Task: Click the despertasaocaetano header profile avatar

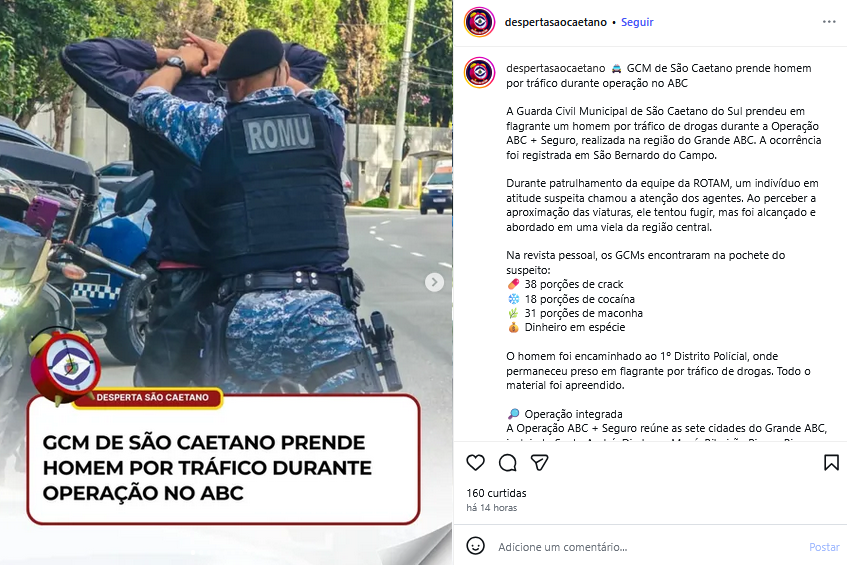Action: coord(480,22)
